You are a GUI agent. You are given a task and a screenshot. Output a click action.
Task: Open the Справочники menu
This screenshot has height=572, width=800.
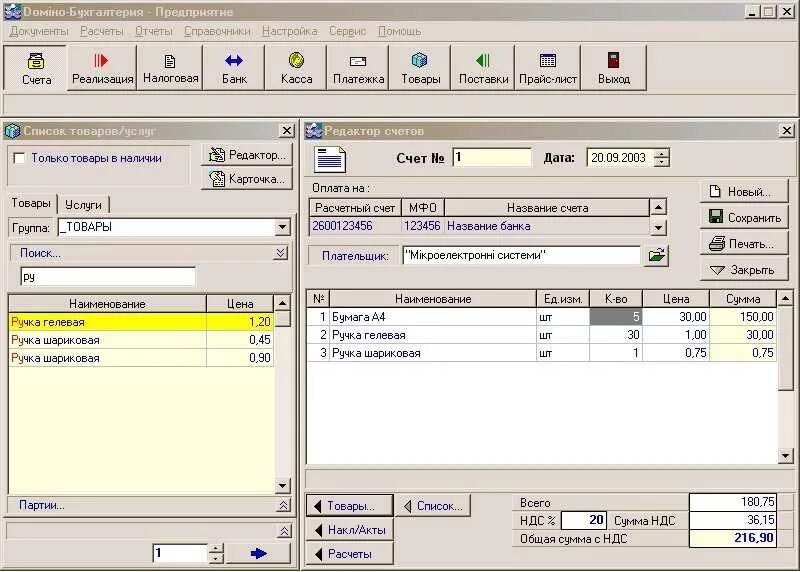click(x=217, y=31)
